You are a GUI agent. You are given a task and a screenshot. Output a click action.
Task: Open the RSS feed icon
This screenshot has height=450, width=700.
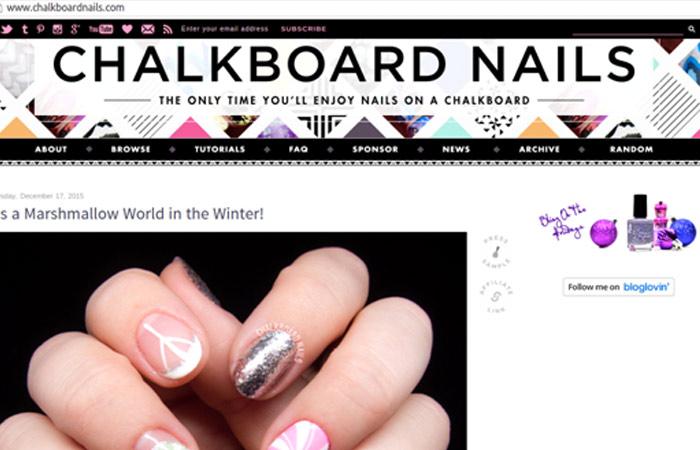167,29
